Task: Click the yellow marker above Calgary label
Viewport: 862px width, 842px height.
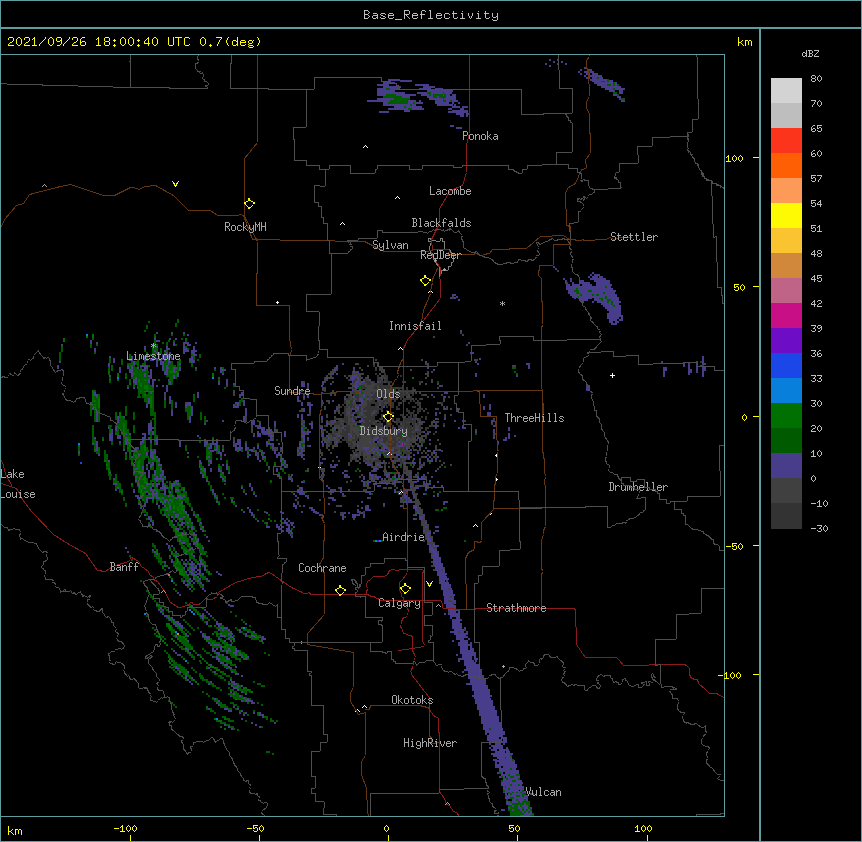Action: click(x=405, y=589)
